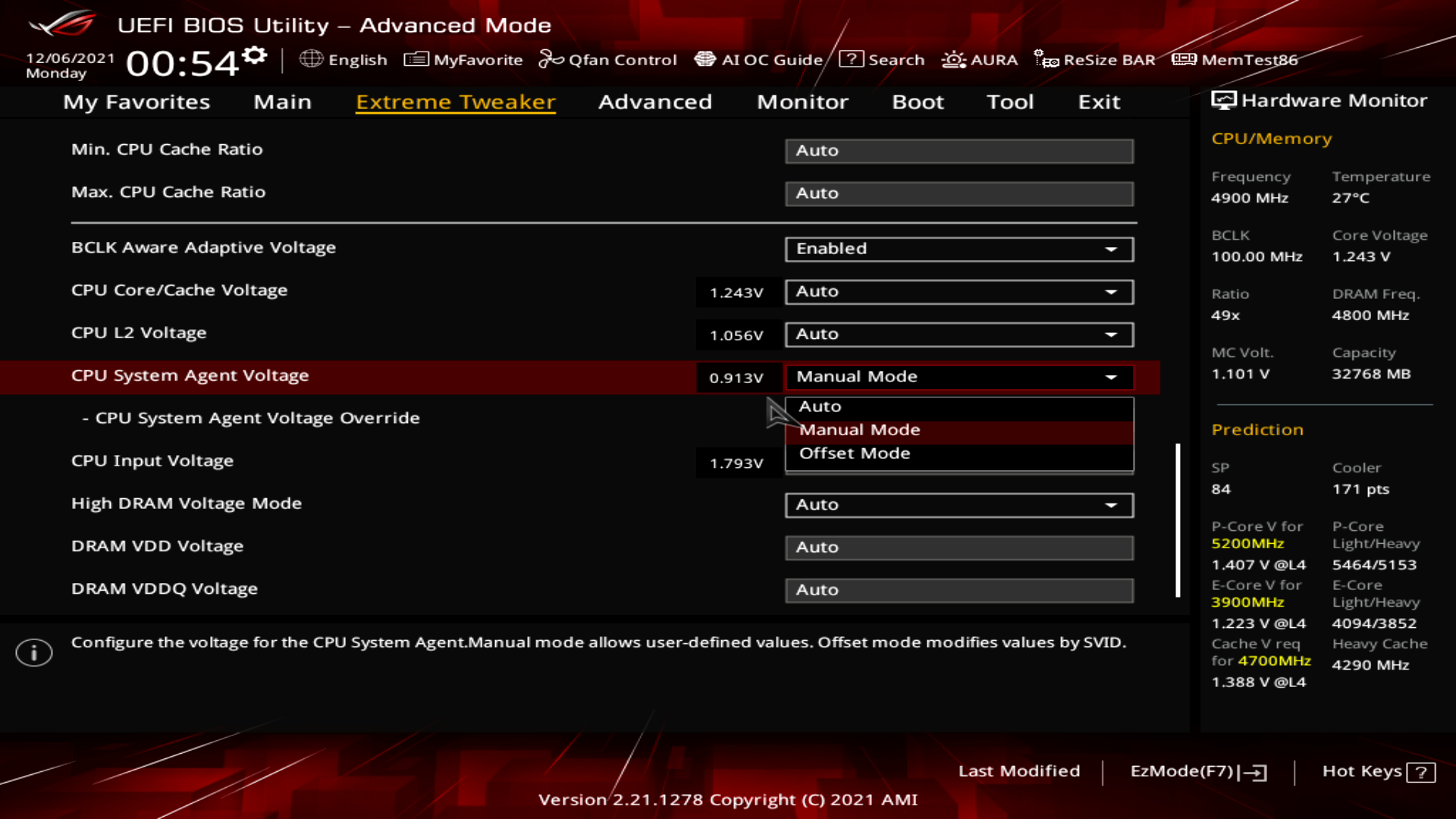Viewport: 1456px width, 819px height.
Task: Click the Search question mark icon
Action: 851,59
